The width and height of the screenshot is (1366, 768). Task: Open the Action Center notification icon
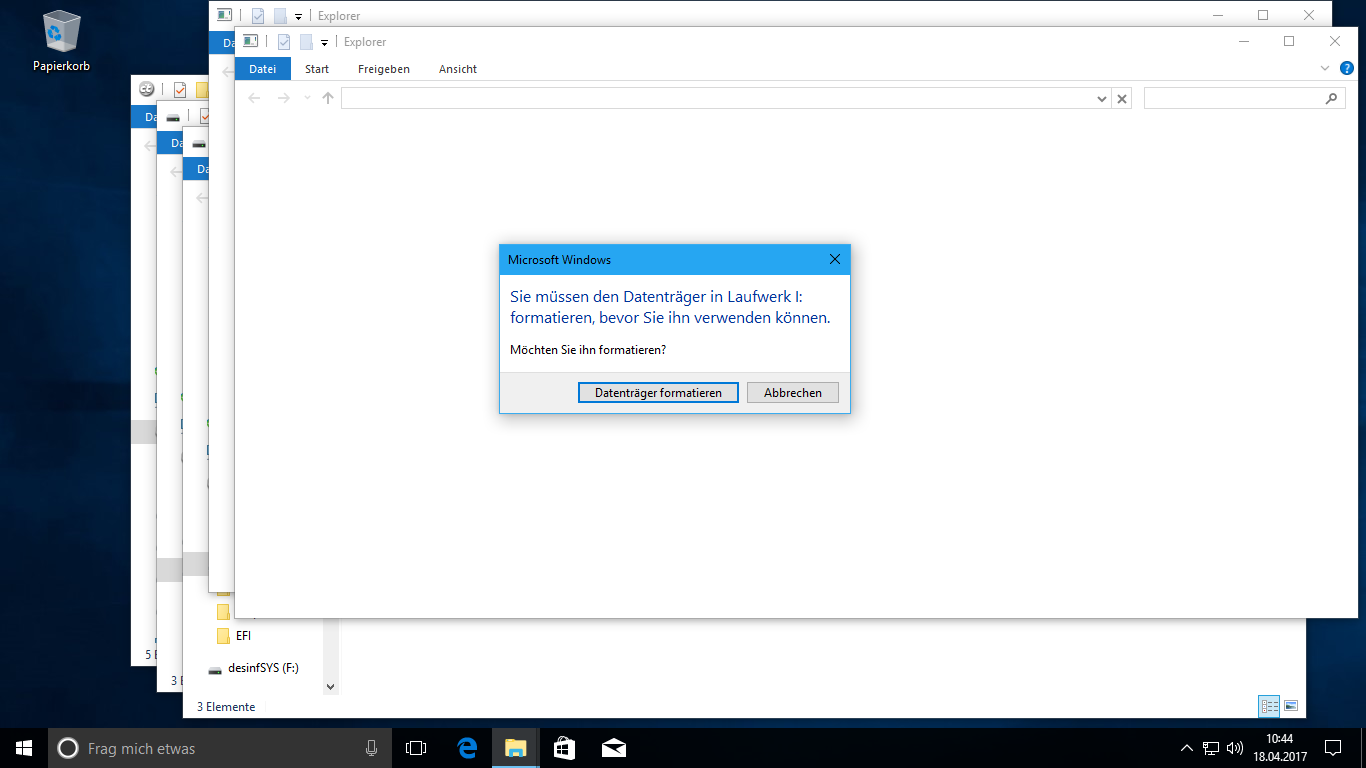1333,748
